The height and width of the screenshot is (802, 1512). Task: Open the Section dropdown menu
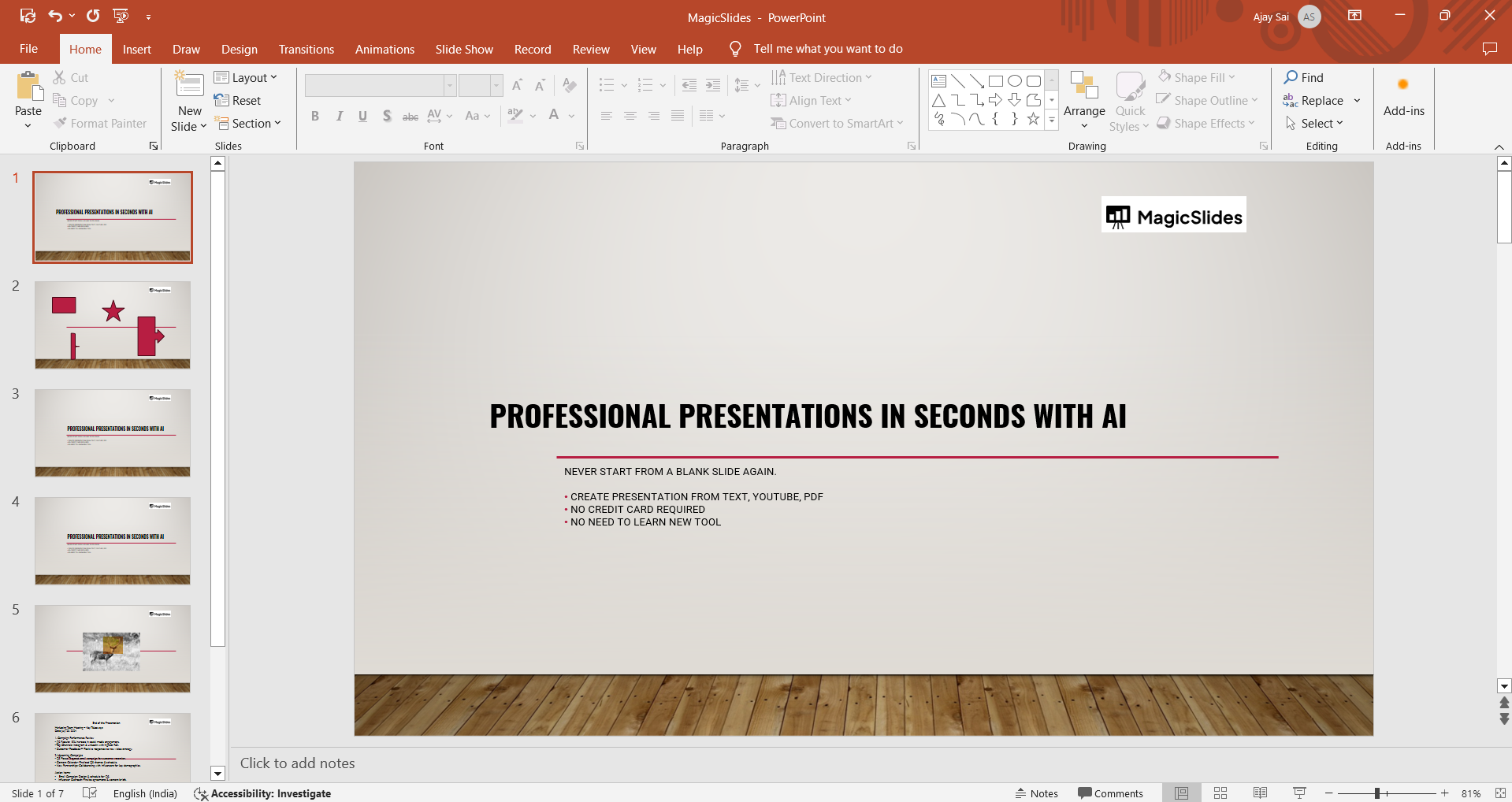coord(248,124)
